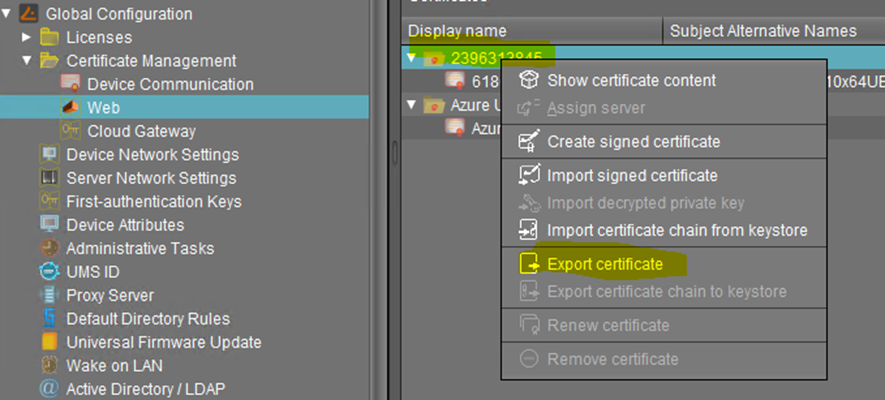Collapse the Azure certificate row
Screen dimensions: 885x400
[413, 104]
